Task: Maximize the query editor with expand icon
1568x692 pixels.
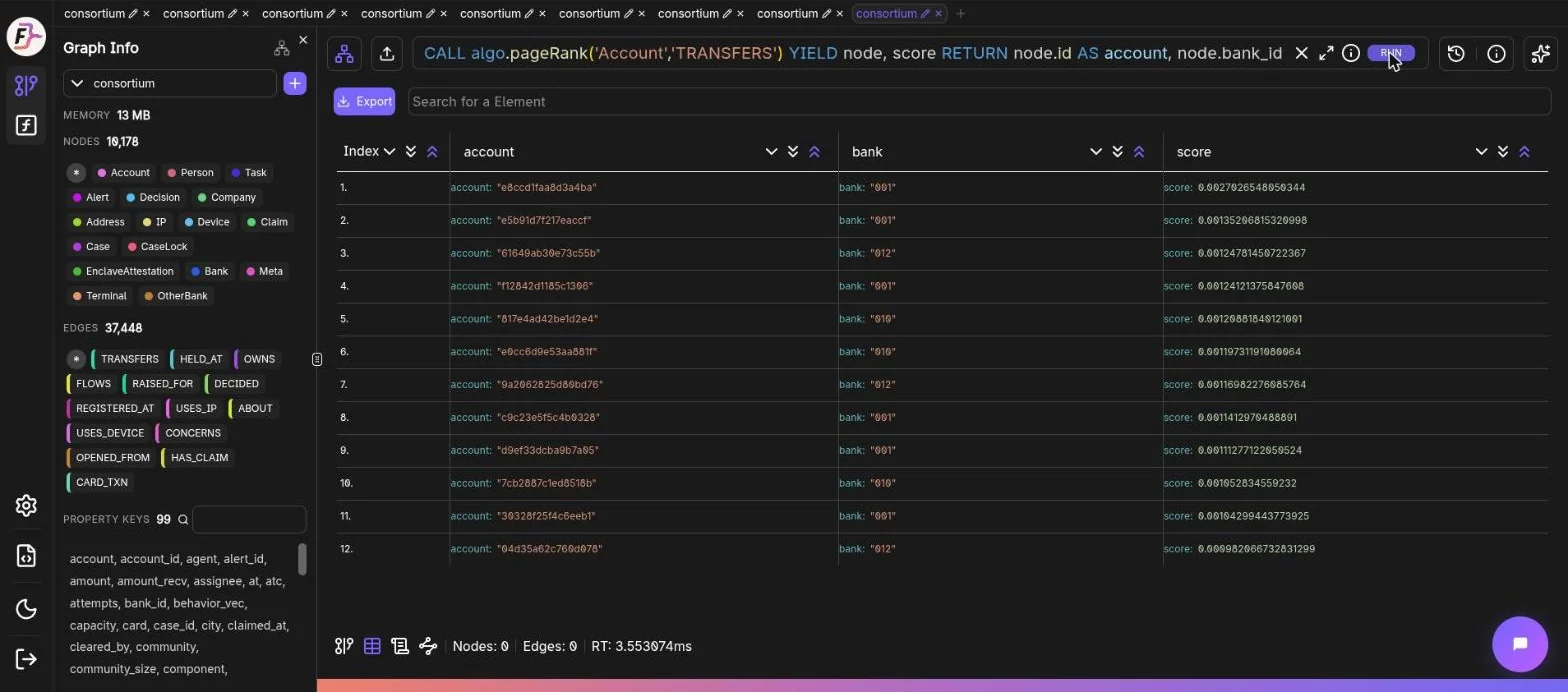Action: click(x=1326, y=53)
